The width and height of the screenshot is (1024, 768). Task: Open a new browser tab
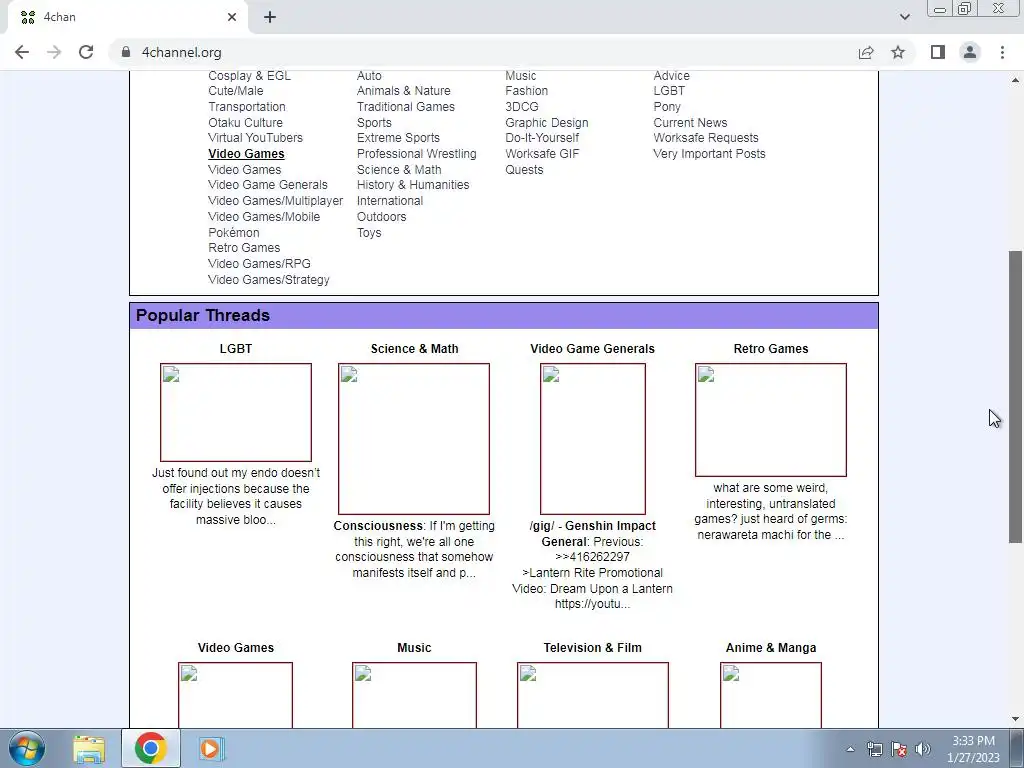(x=270, y=17)
